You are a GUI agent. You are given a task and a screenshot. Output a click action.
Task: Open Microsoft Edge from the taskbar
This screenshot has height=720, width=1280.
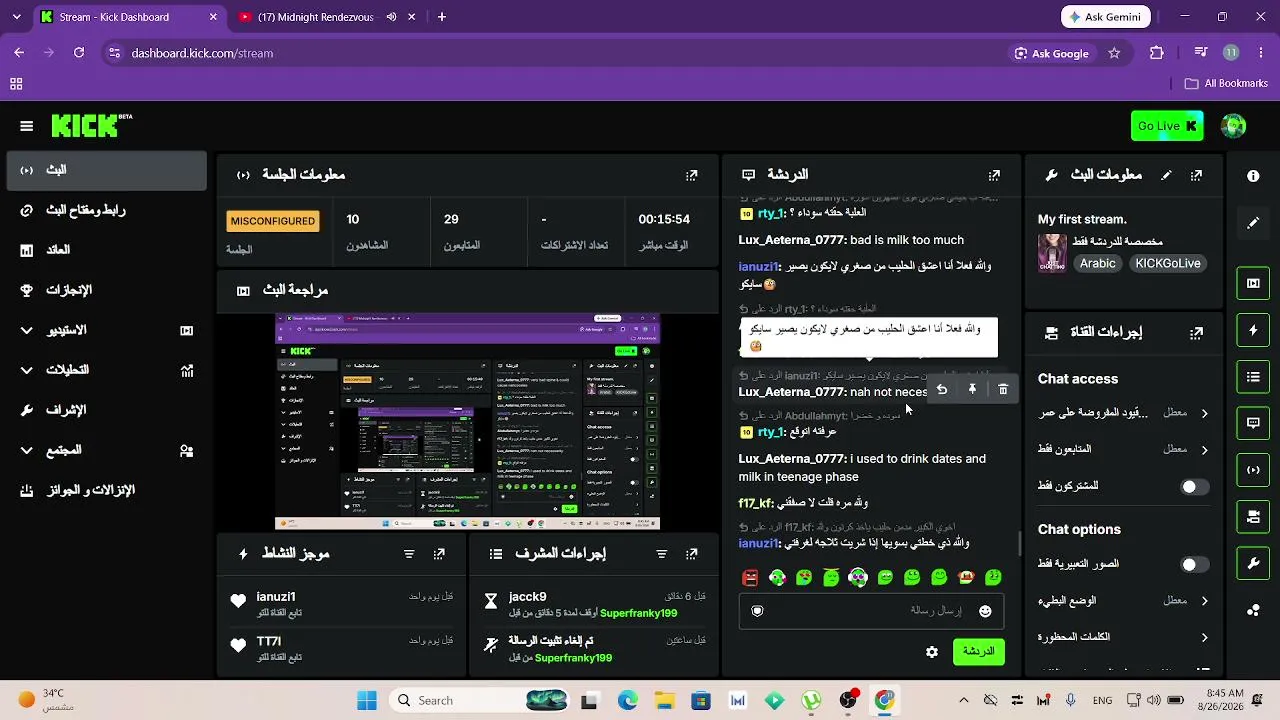(627, 700)
